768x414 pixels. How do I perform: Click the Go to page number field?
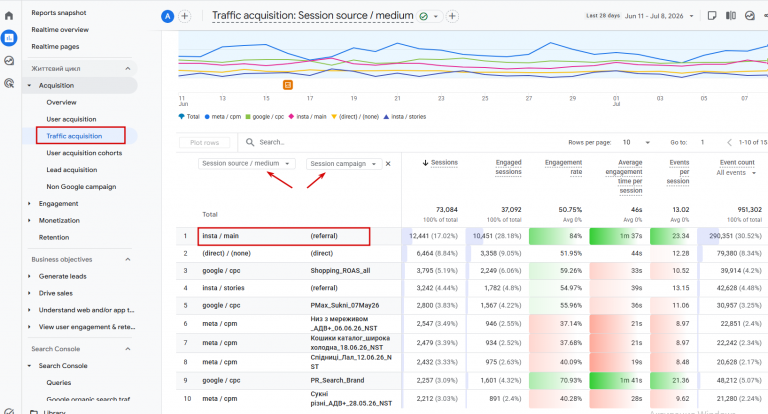(x=702, y=142)
